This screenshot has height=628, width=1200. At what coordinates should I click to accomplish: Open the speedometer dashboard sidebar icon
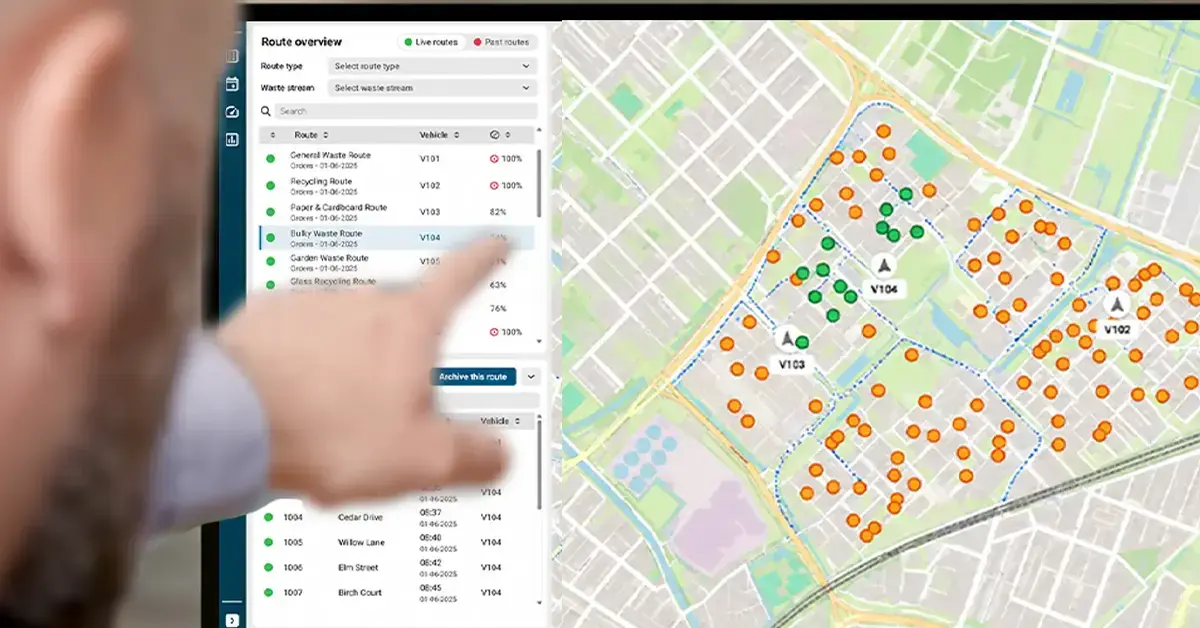(232, 112)
